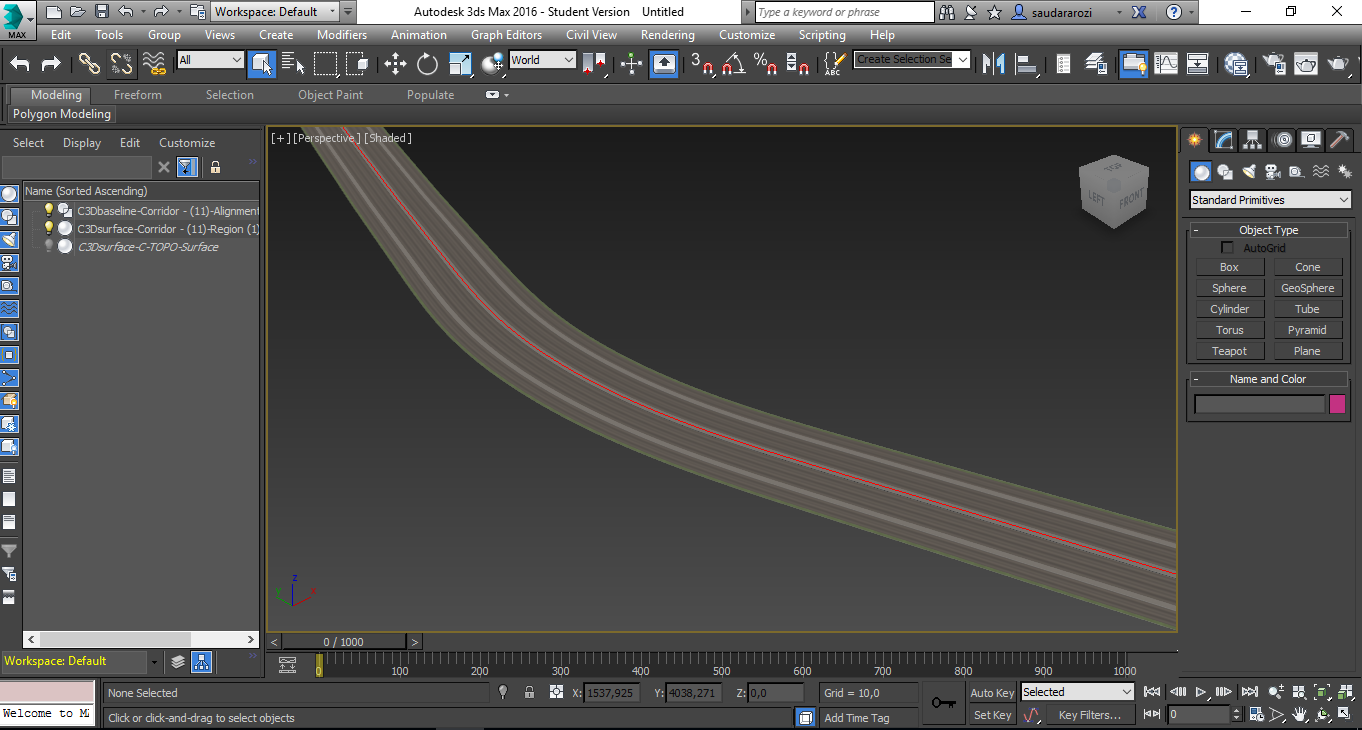Activate the Select and Rotate tool
1362x730 pixels.
(x=428, y=63)
